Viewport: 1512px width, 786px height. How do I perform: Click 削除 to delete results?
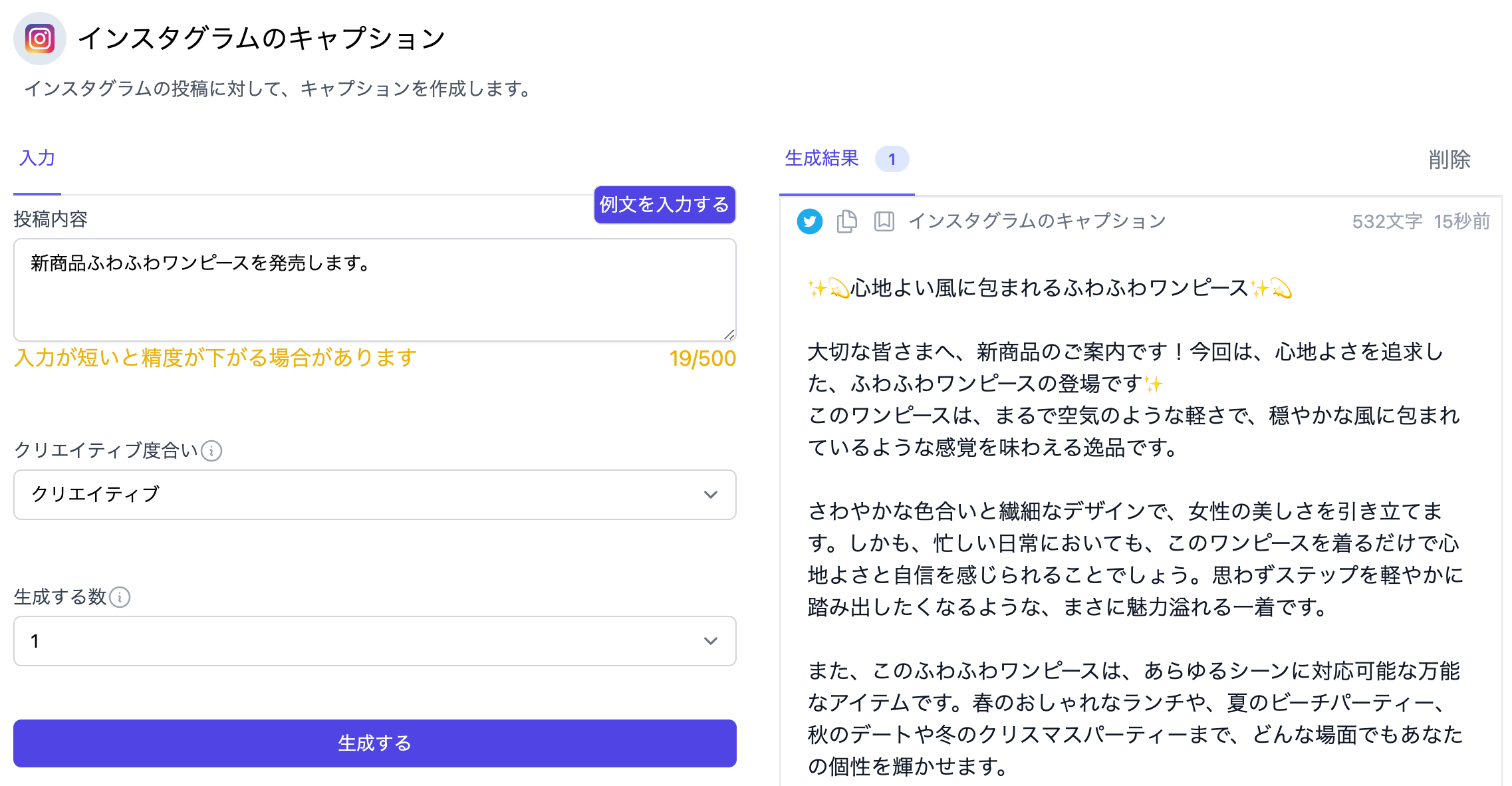click(x=1449, y=160)
